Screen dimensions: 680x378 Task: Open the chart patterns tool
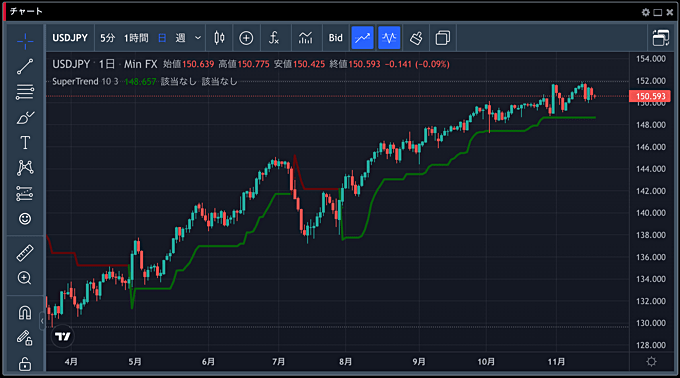25,168
